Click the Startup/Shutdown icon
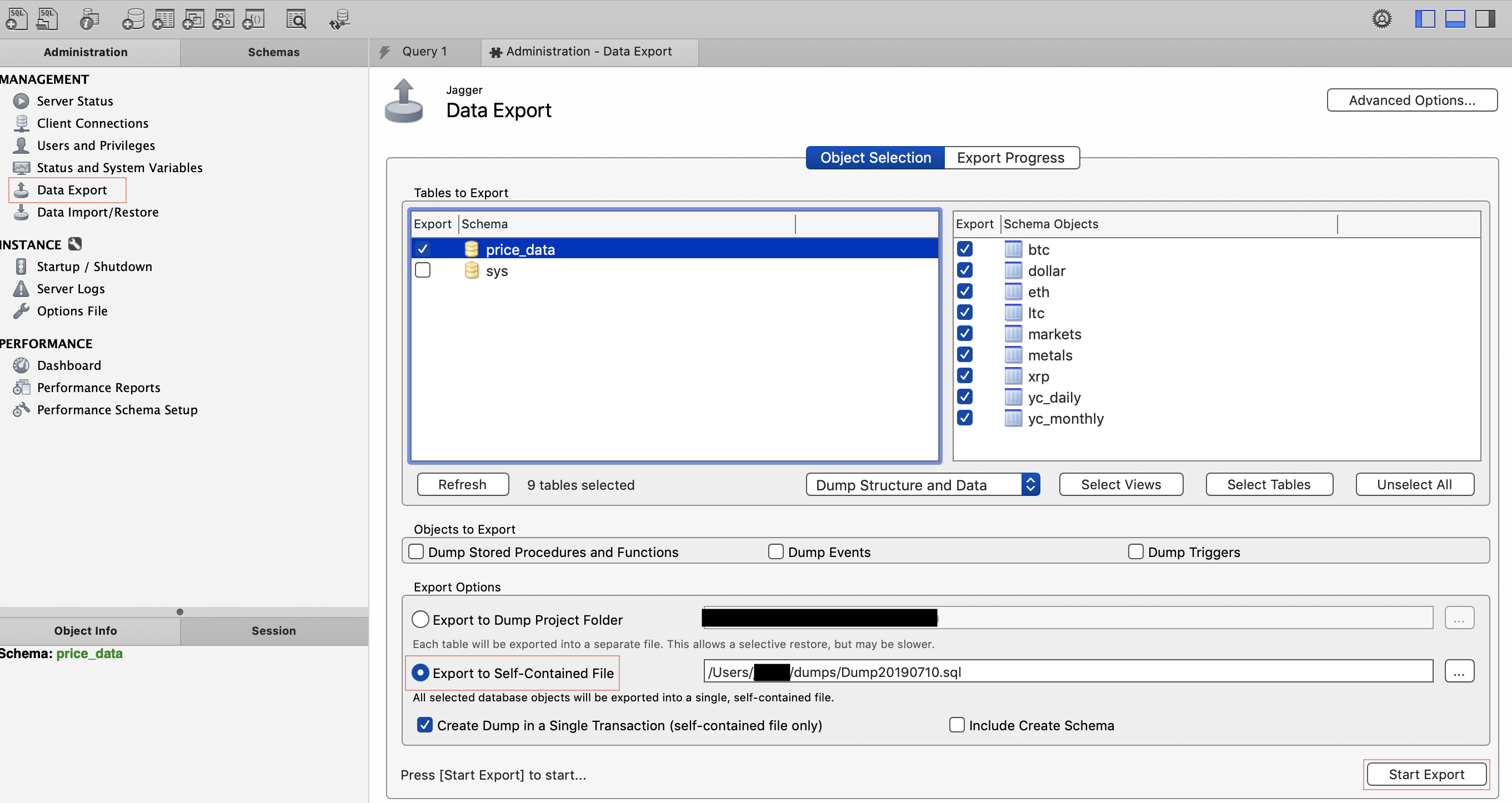Screen dimensions: 1512x803 (x=21, y=266)
